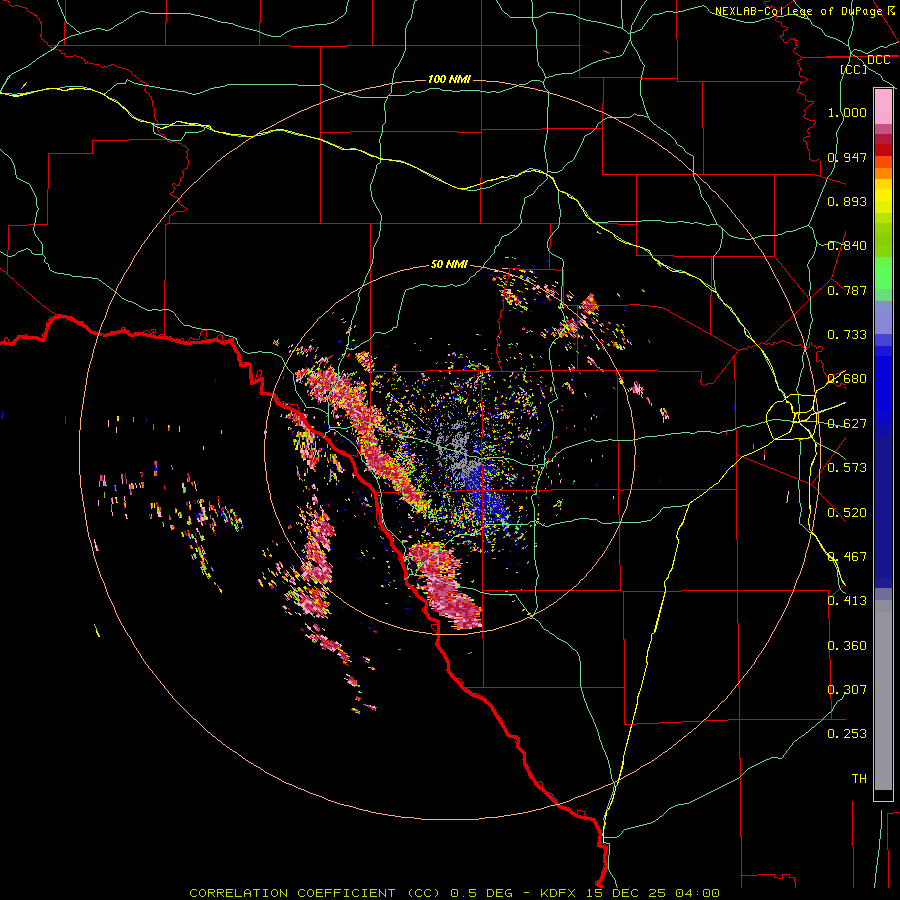Click the 0.467 legend value

[847, 557]
